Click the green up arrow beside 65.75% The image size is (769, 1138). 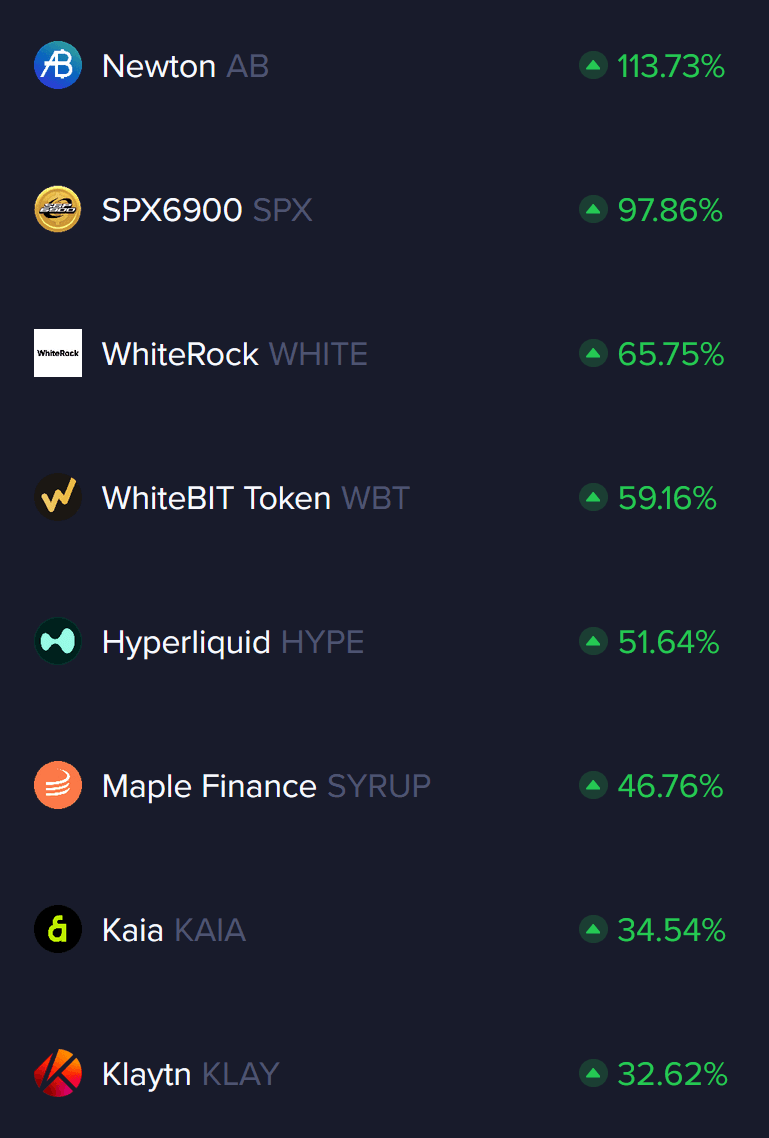pos(593,354)
